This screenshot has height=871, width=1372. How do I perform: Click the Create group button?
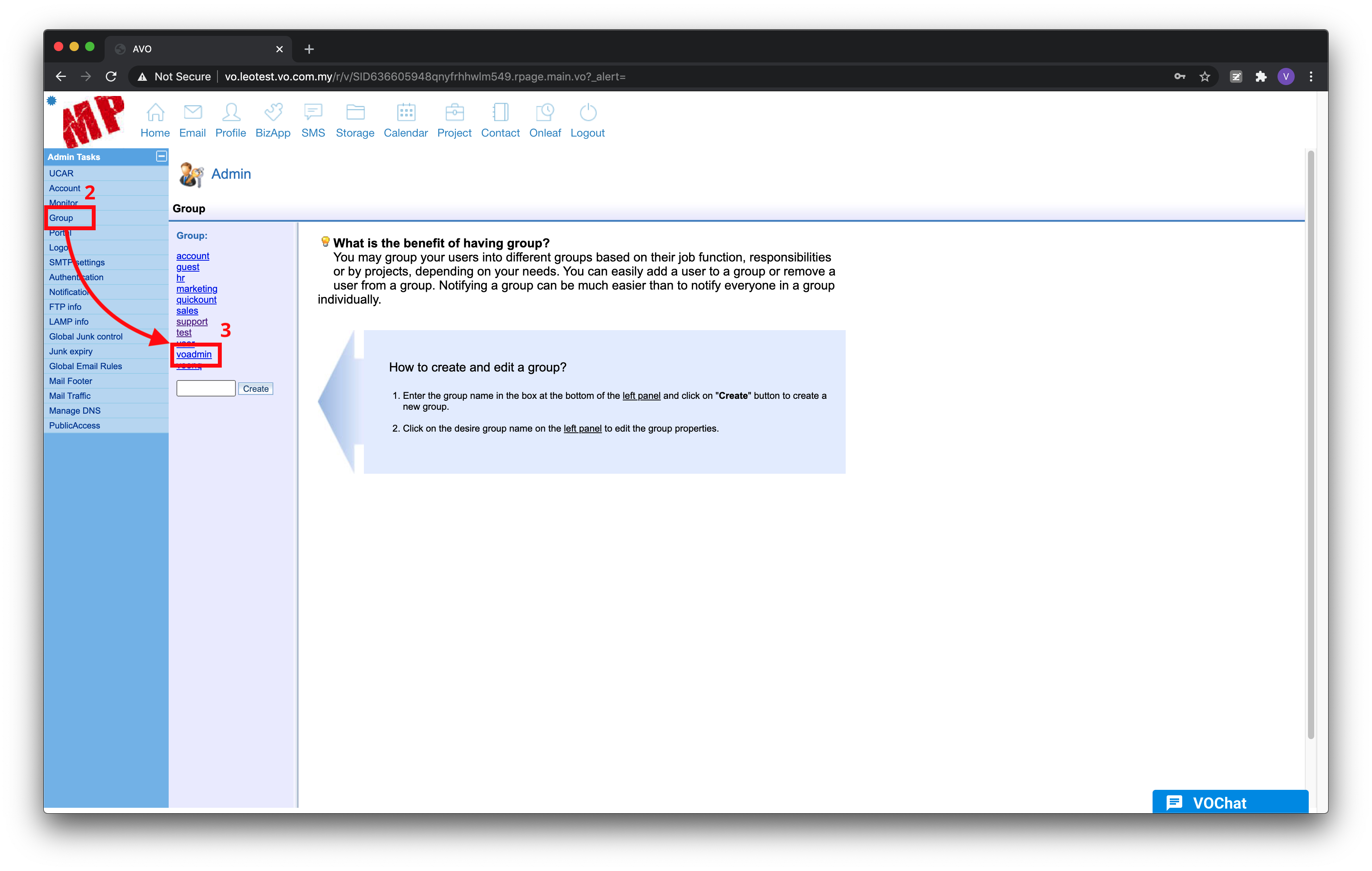click(x=255, y=389)
